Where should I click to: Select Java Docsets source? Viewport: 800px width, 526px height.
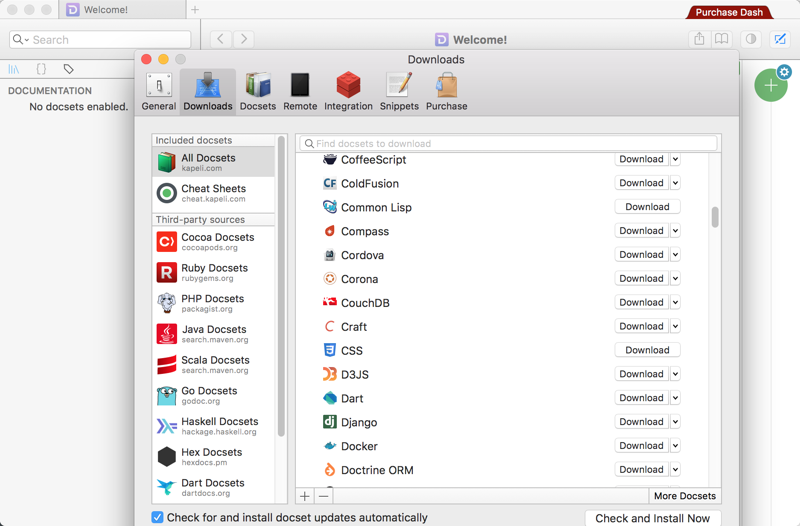[213, 334]
